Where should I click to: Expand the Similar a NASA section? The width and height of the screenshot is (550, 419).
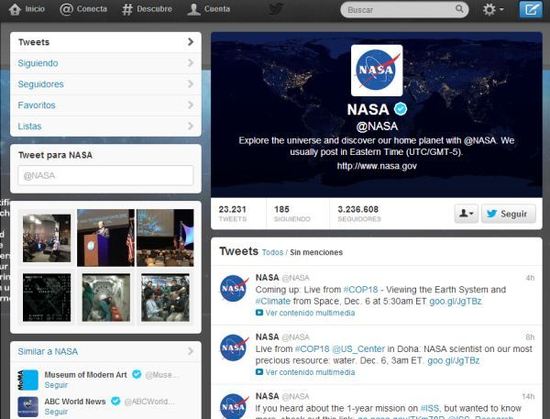point(106,351)
